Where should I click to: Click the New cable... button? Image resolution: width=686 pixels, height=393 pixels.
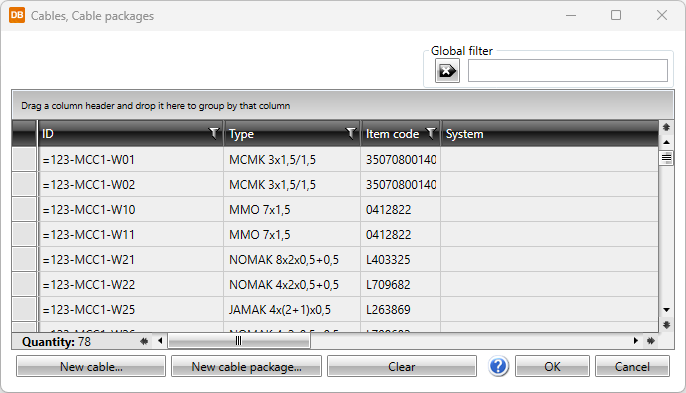click(91, 366)
